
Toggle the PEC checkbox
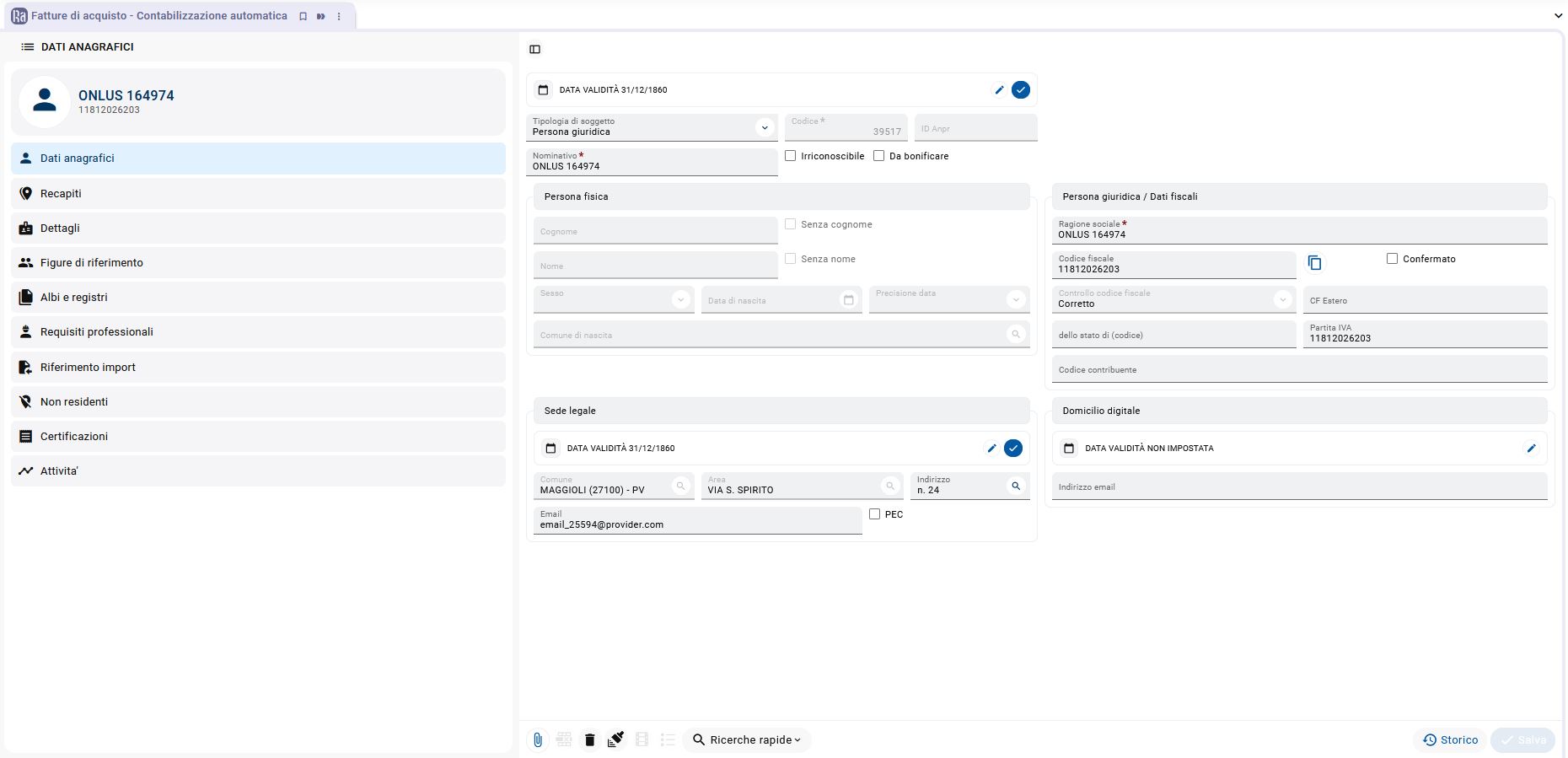point(874,514)
